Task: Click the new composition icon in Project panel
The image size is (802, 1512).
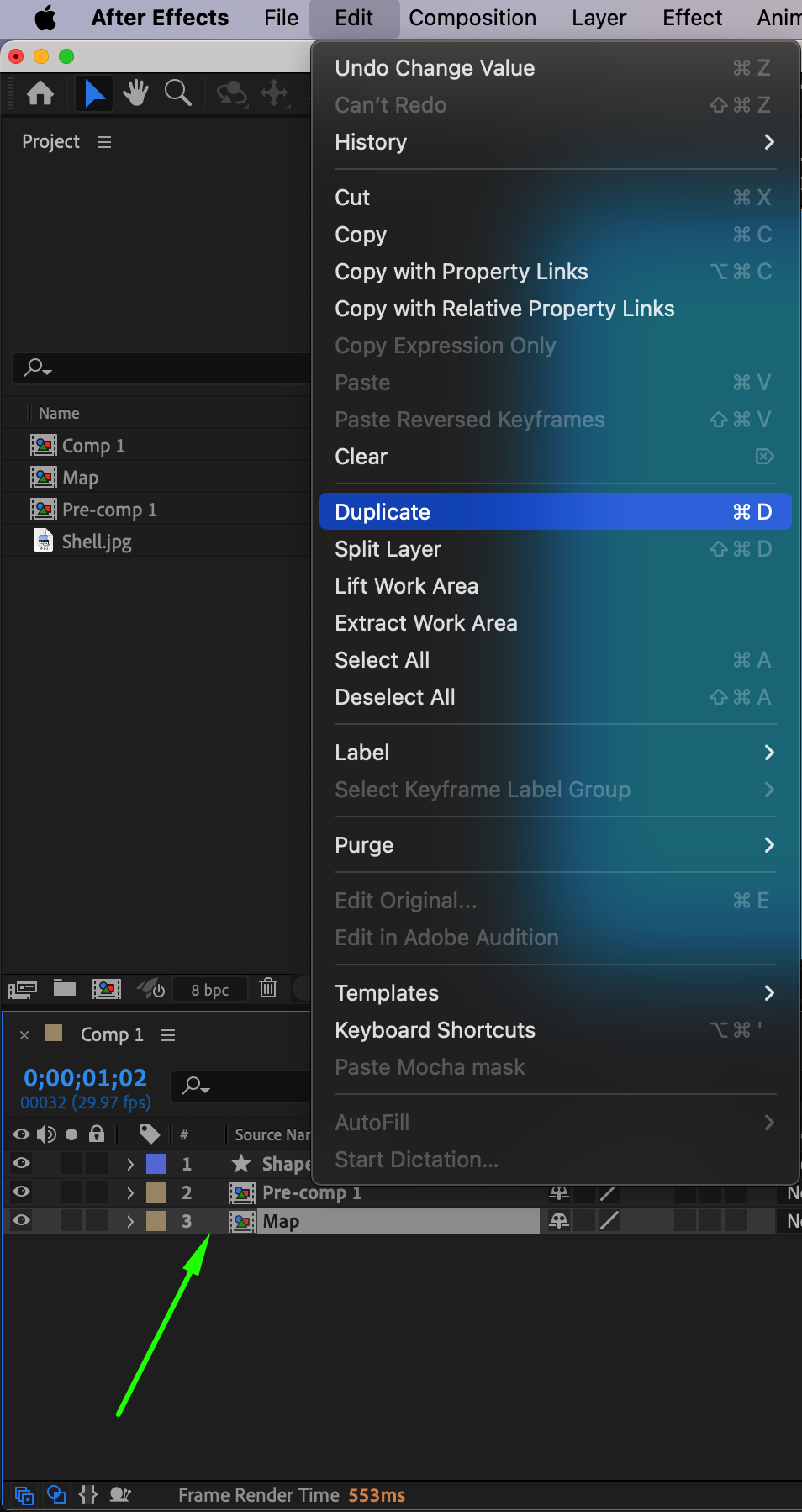Action: pos(106,988)
